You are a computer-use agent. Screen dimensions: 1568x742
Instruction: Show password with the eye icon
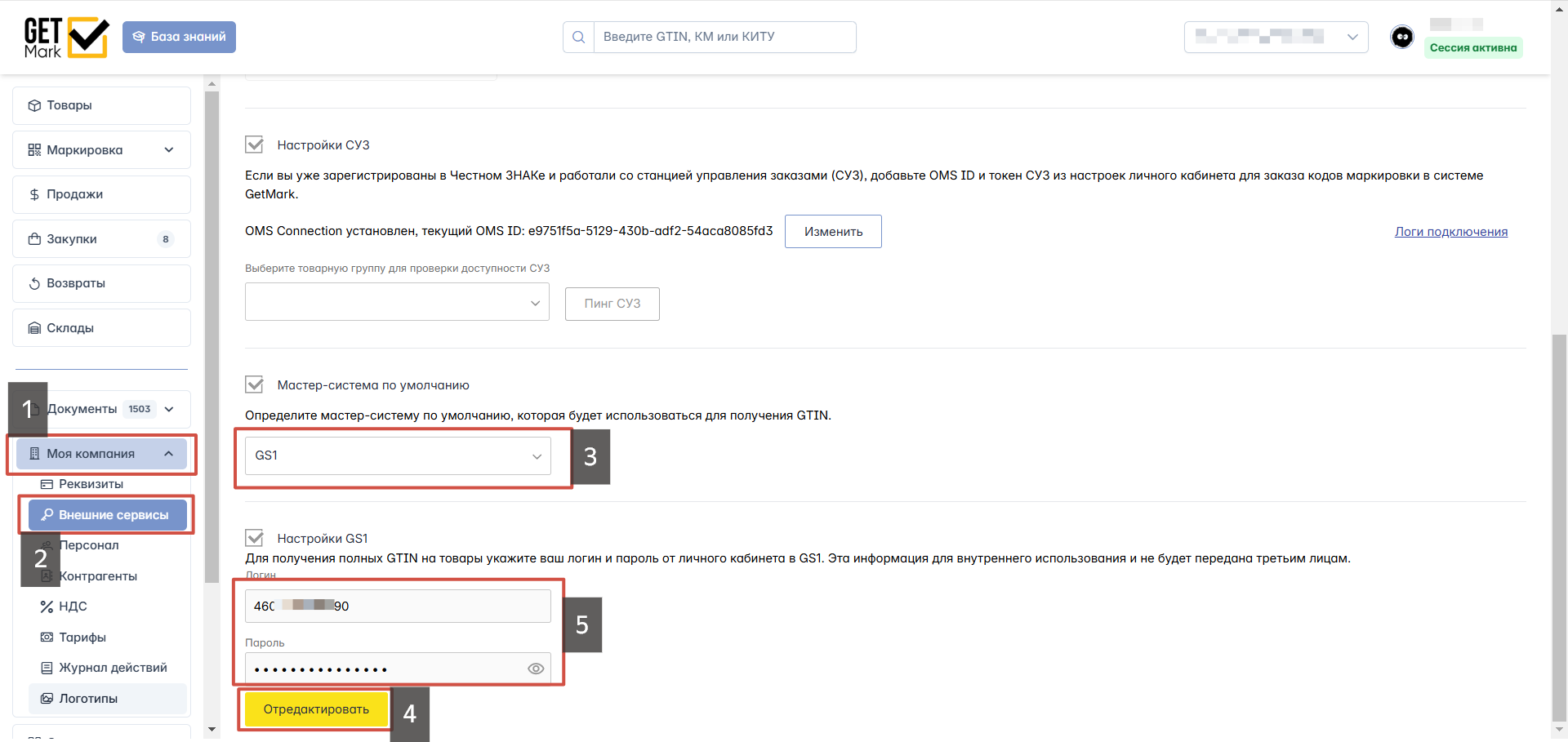coord(536,669)
